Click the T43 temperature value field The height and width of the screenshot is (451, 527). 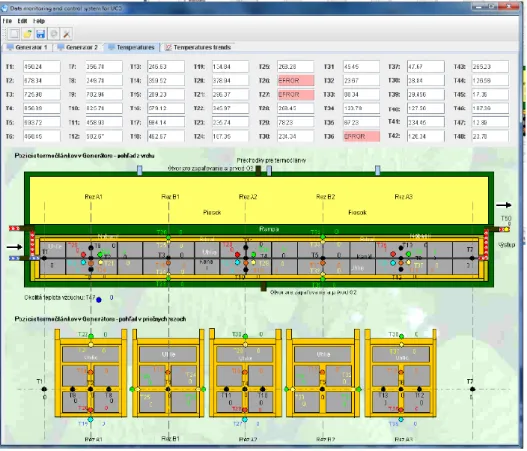(490, 67)
